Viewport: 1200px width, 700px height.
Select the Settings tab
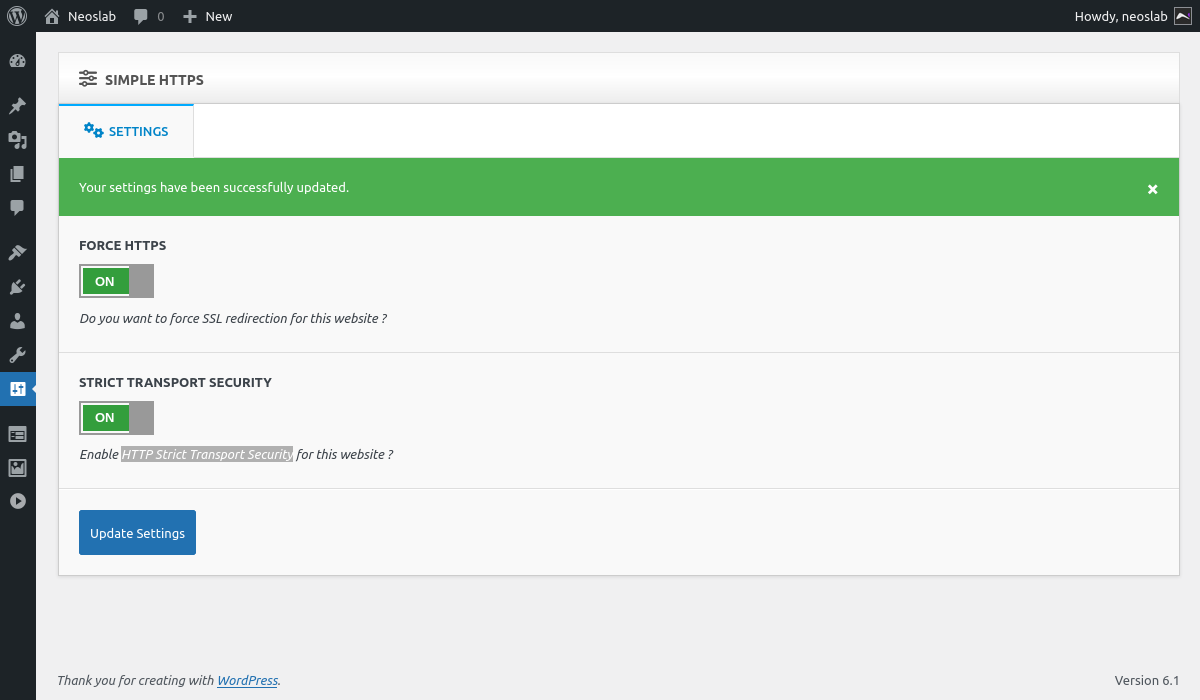pyautogui.click(x=126, y=131)
